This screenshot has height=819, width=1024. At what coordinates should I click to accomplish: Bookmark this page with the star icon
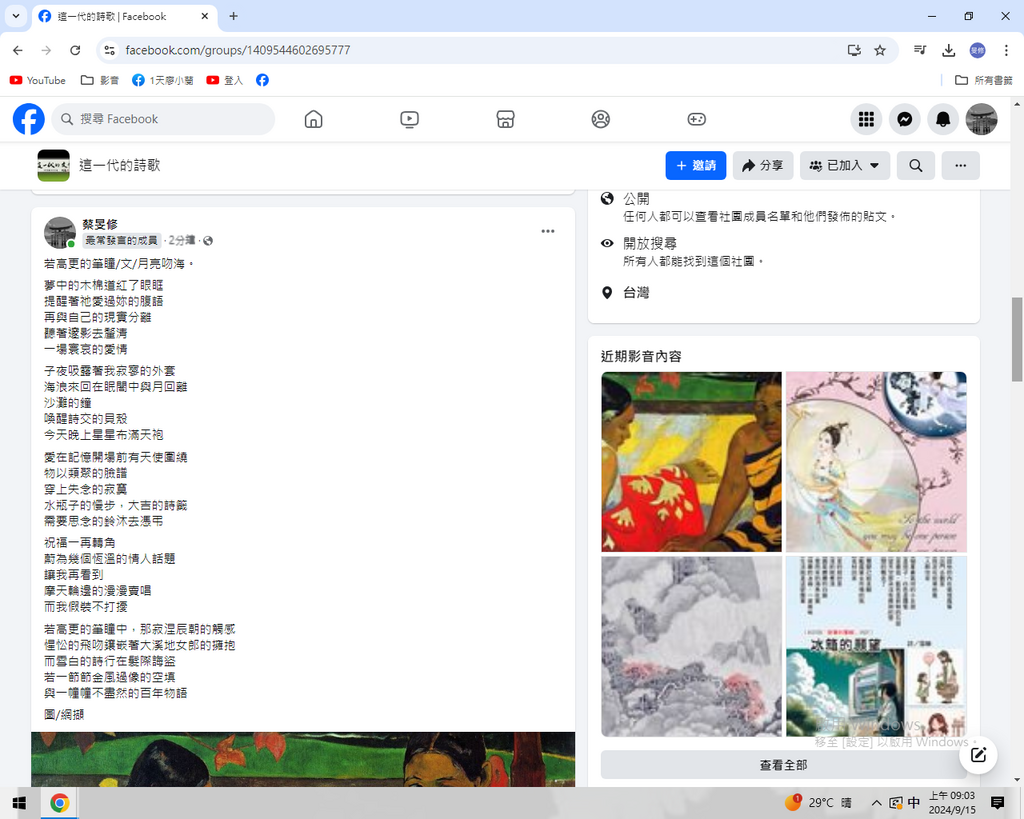coord(880,50)
